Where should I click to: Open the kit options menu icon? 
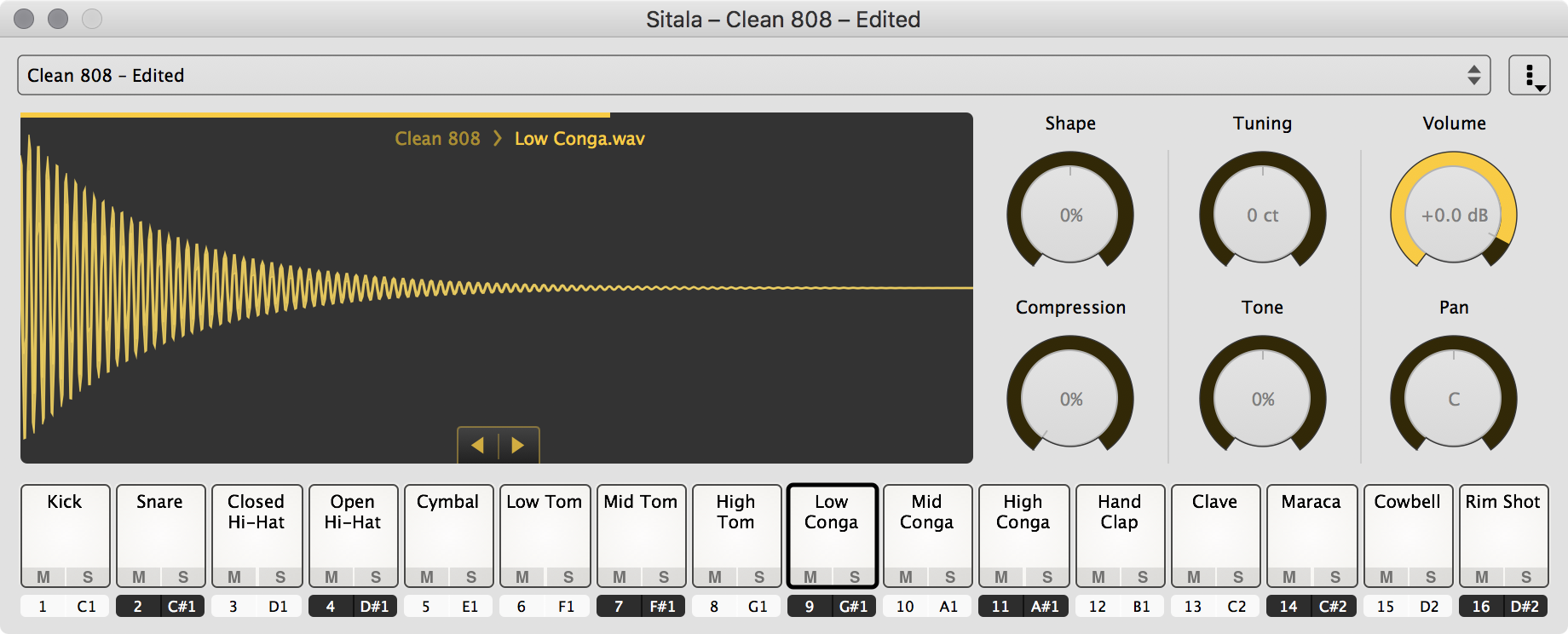(1529, 75)
